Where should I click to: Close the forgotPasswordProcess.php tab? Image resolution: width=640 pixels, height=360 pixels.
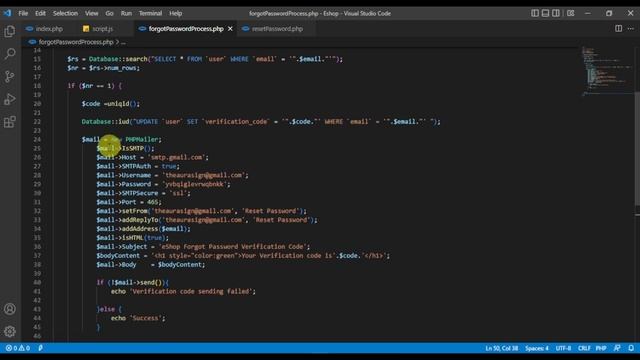230,29
